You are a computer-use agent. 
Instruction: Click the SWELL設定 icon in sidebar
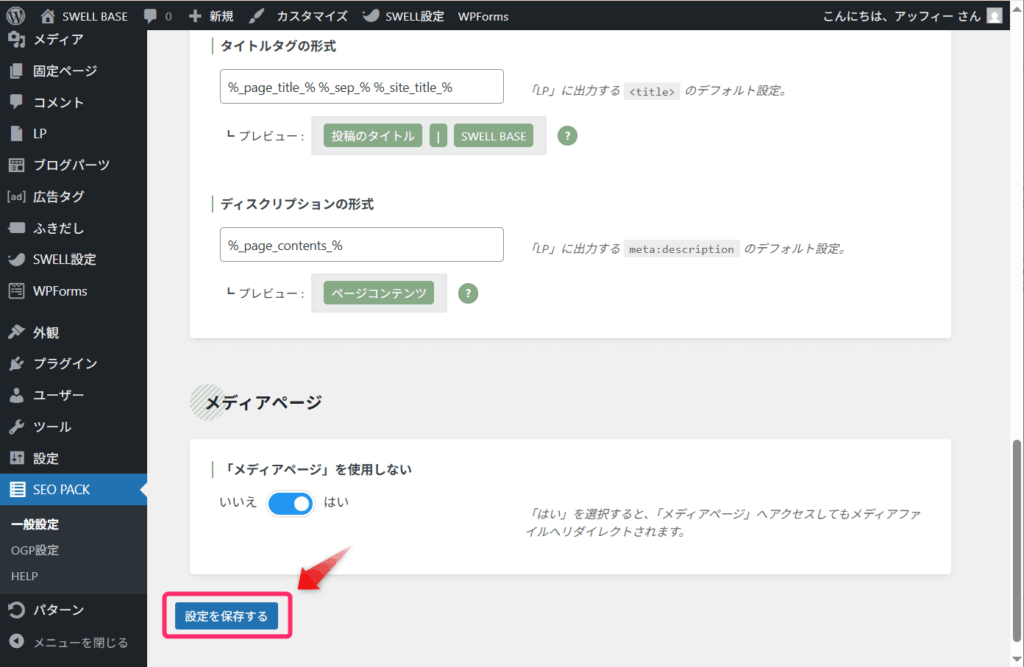click(16, 259)
